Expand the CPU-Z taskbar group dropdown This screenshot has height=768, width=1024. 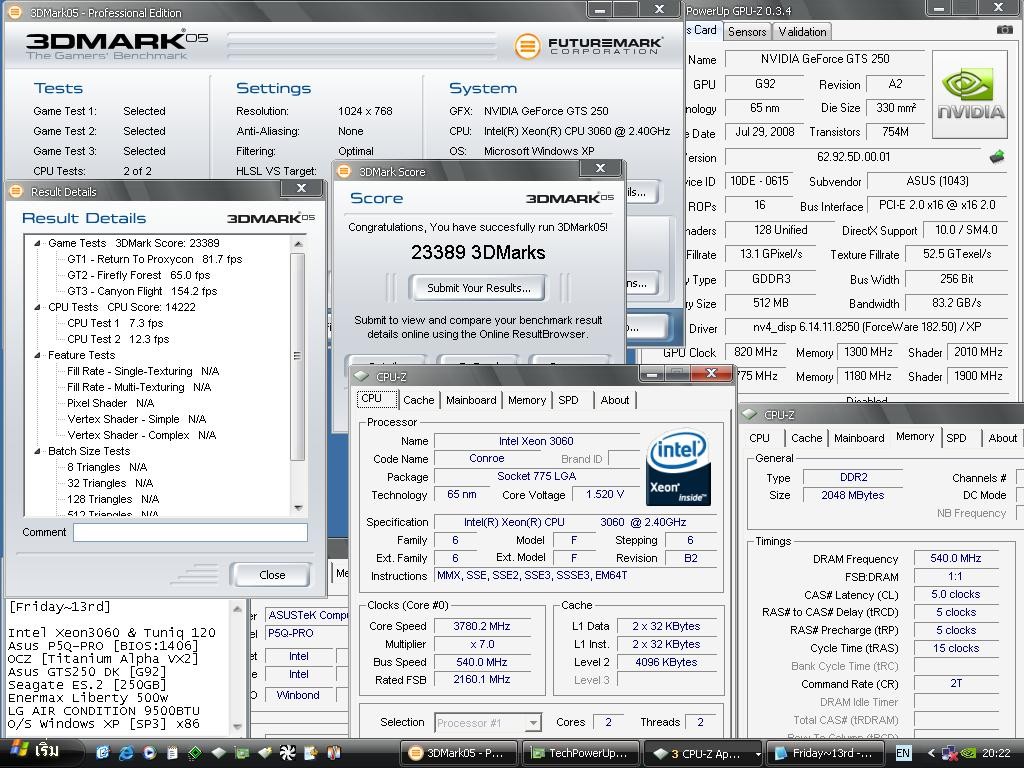pos(757,753)
